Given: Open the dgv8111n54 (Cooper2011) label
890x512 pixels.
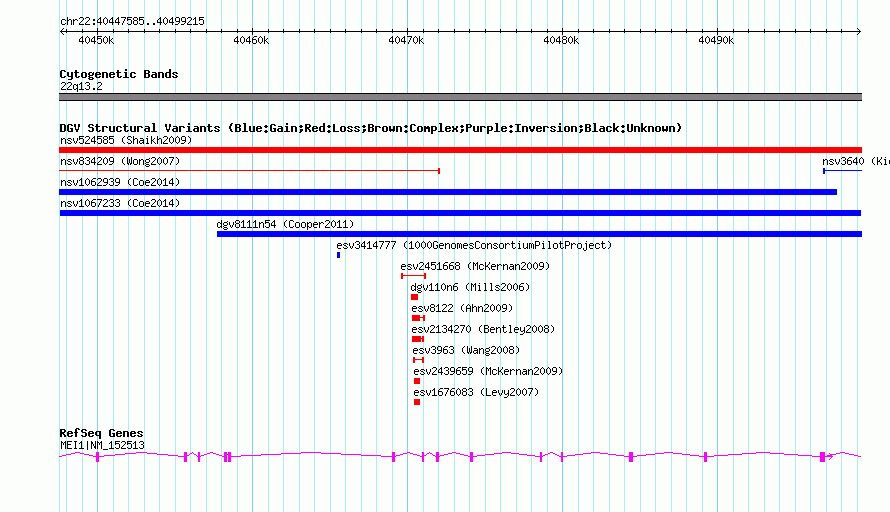Looking at the screenshot, I should (x=285, y=224).
